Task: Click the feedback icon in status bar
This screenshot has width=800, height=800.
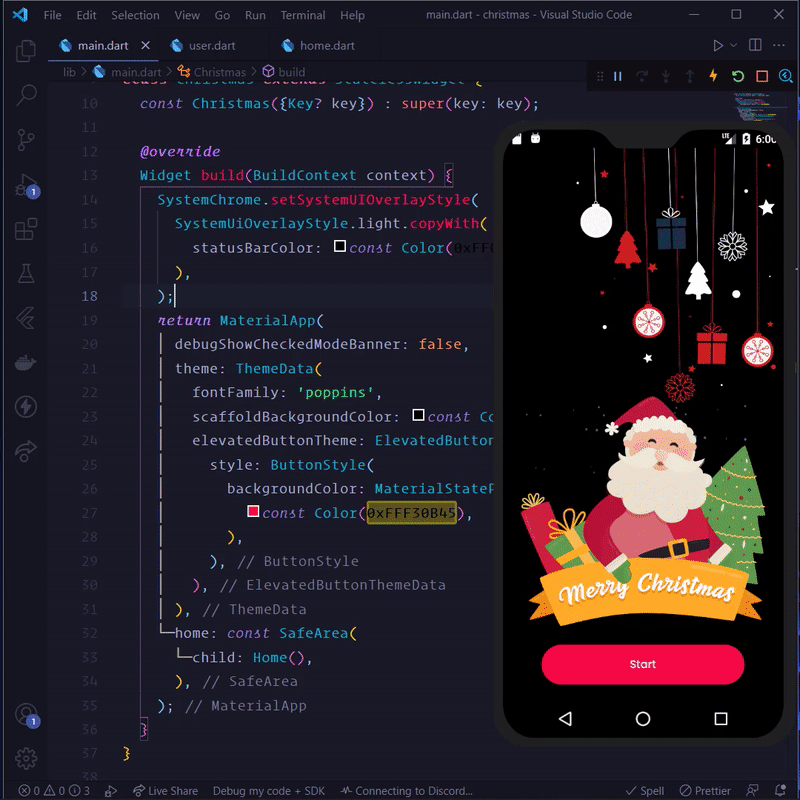Action: tap(753, 790)
